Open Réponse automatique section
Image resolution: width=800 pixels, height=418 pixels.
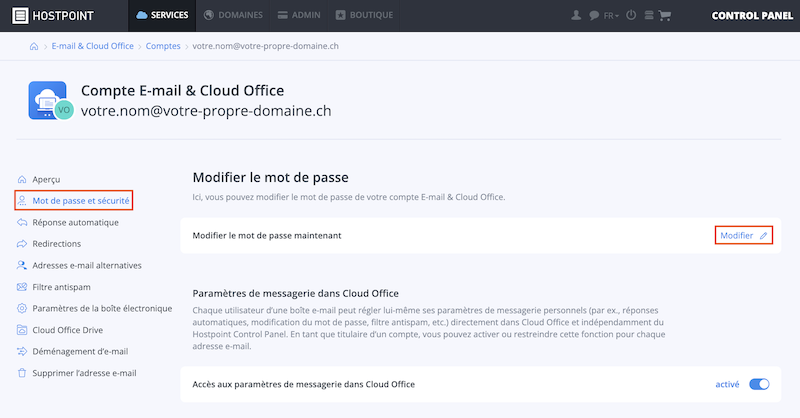click(x=75, y=222)
